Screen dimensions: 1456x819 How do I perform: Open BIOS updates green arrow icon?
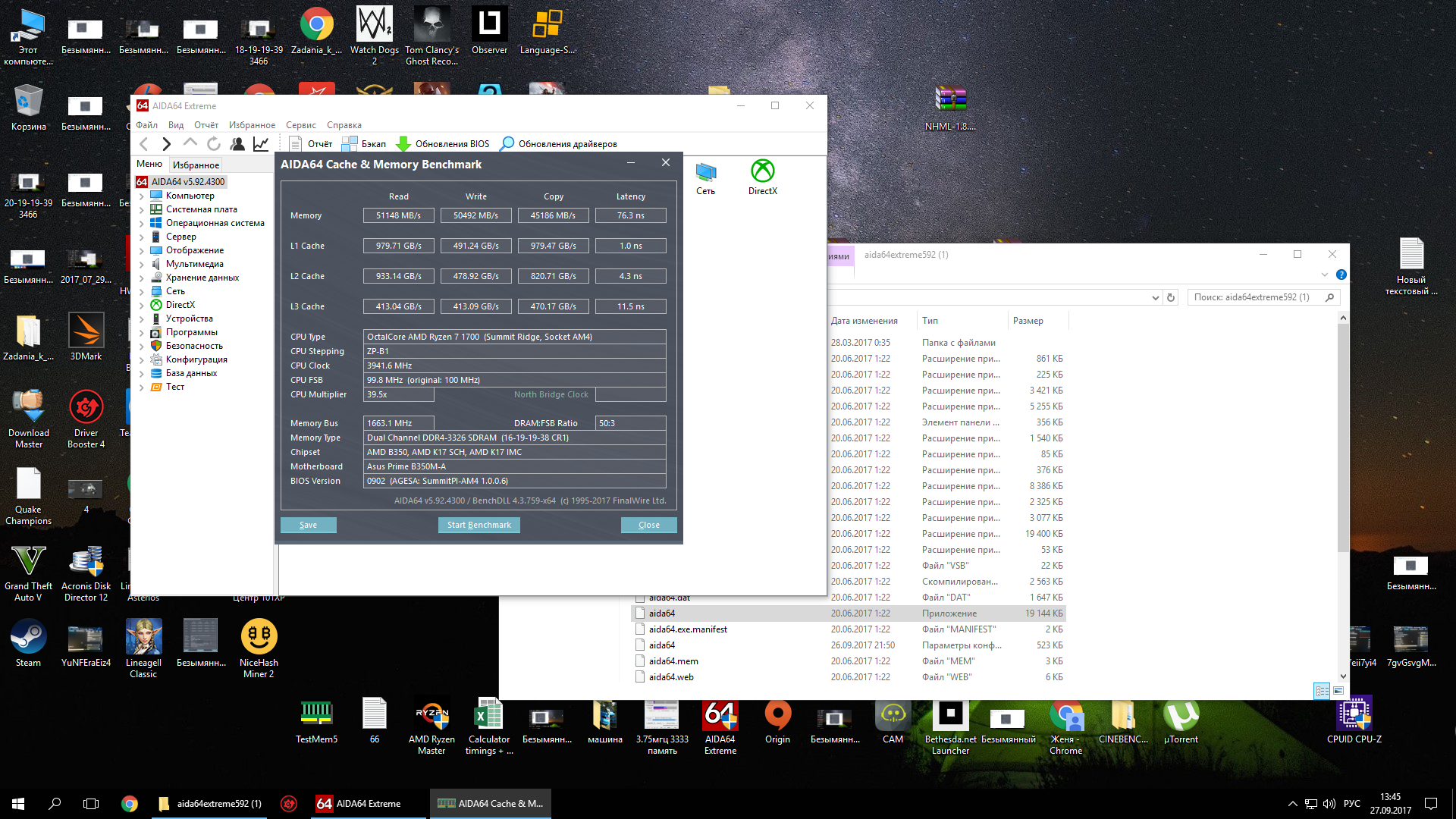pos(403,143)
